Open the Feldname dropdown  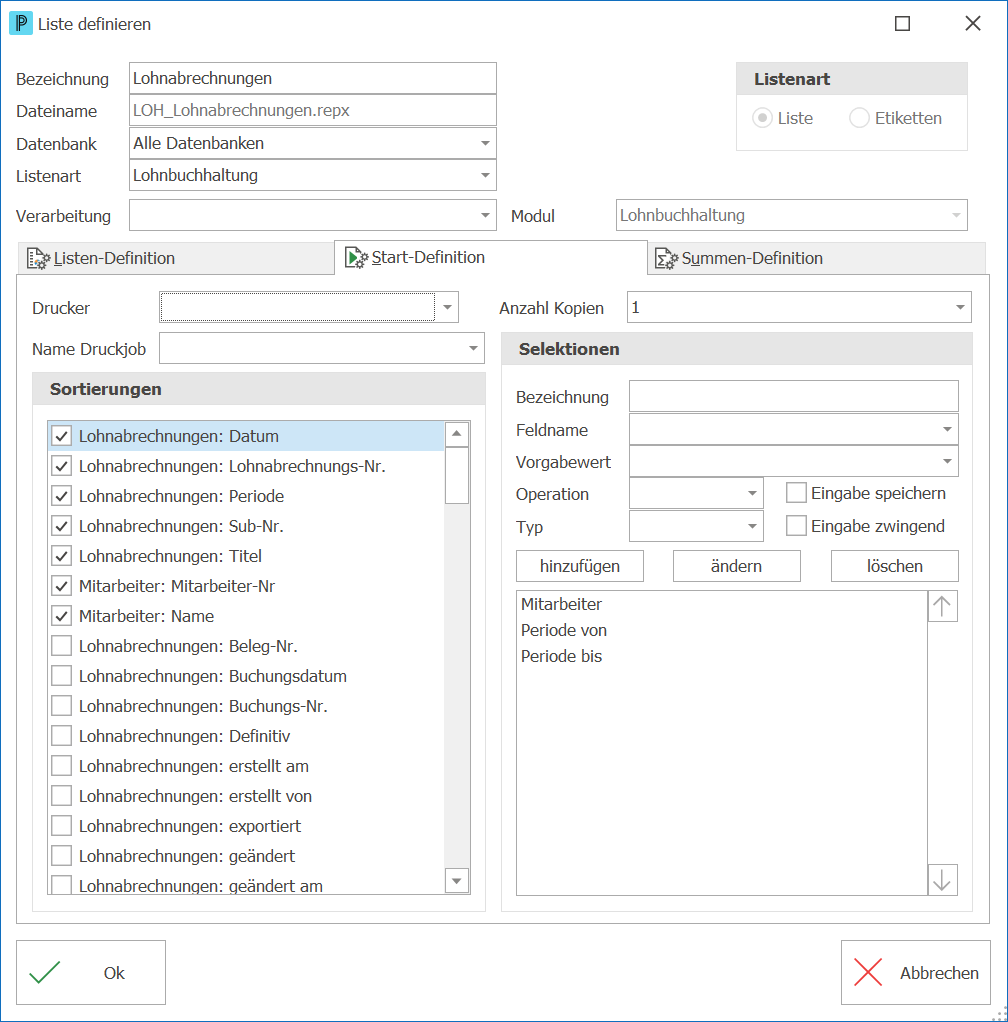[x=947, y=430]
